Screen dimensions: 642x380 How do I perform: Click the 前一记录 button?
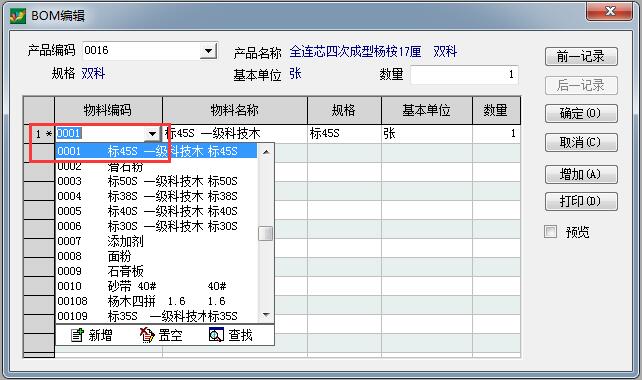(581, 57)
